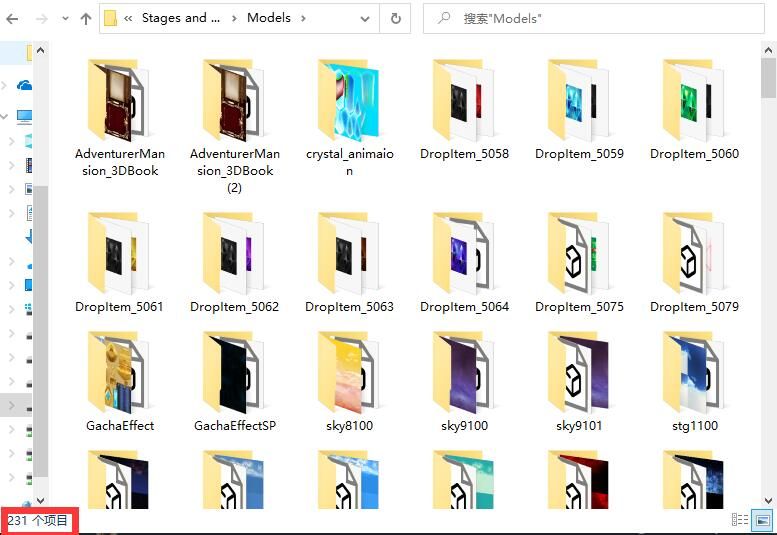Select the stg1100 folder
777x535 pixels.
point(694,381)
